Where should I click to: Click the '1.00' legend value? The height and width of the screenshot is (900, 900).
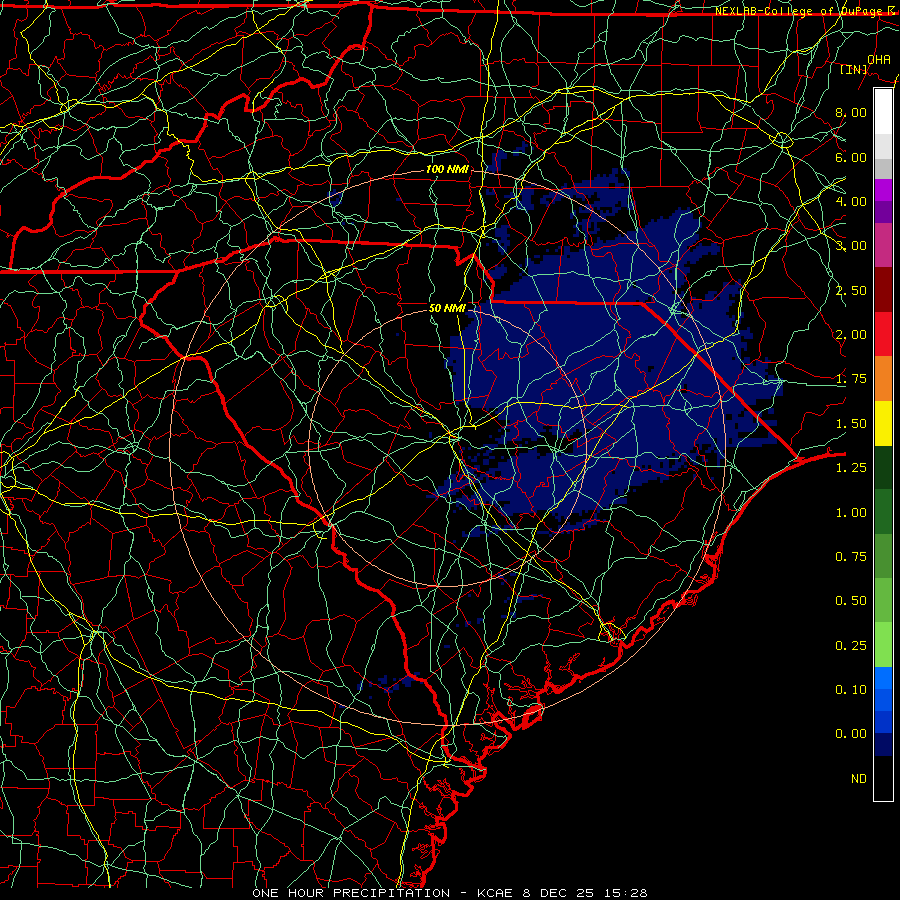coord(851,513)
